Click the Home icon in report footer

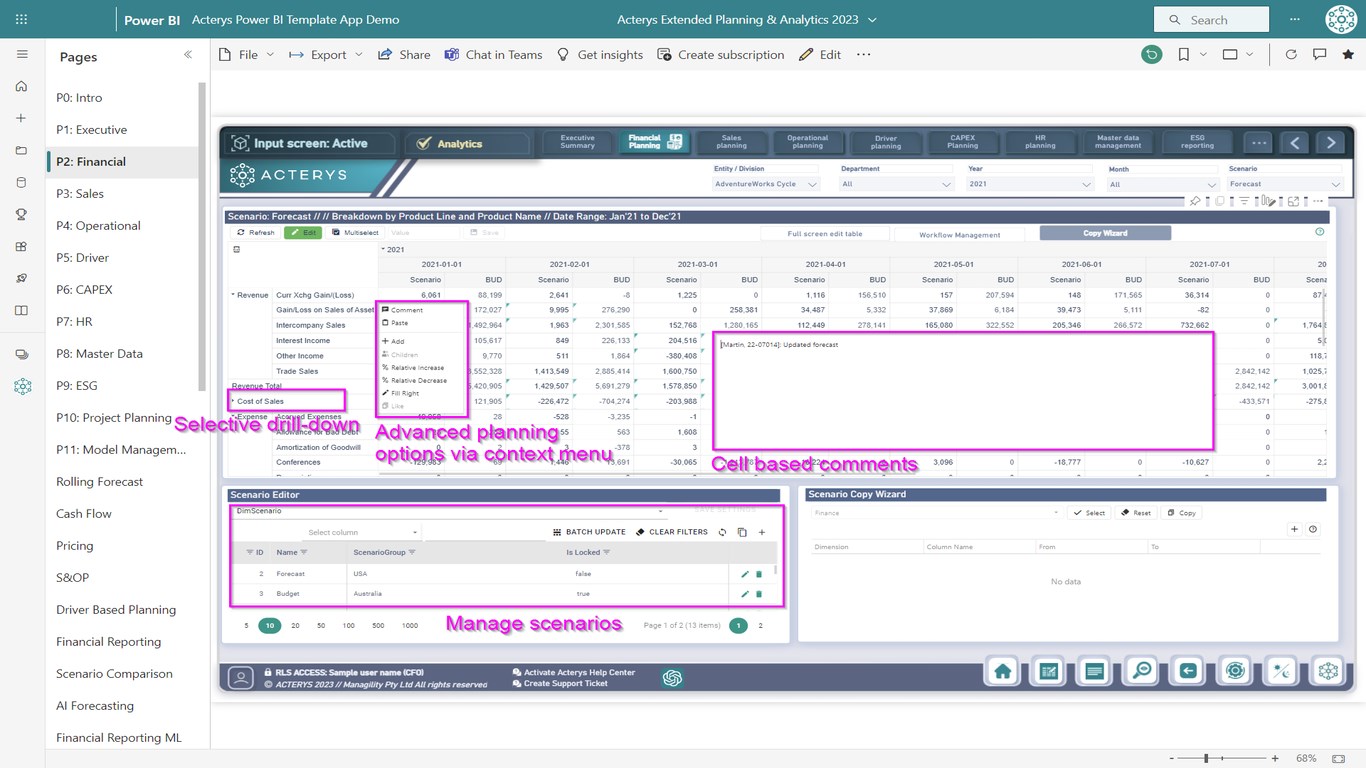1002,671
